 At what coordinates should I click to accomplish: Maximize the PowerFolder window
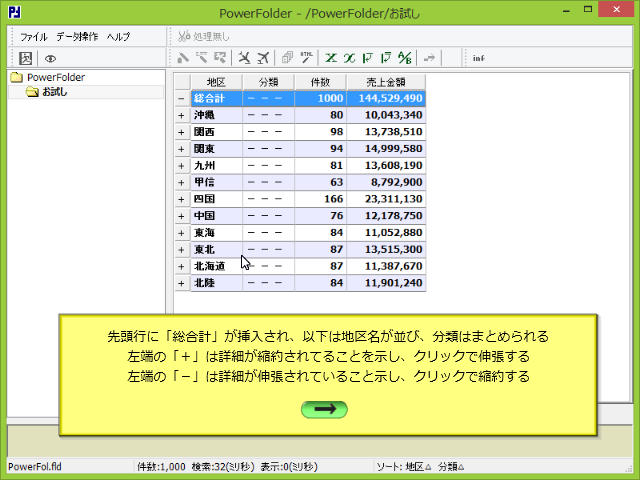[588, 9]
